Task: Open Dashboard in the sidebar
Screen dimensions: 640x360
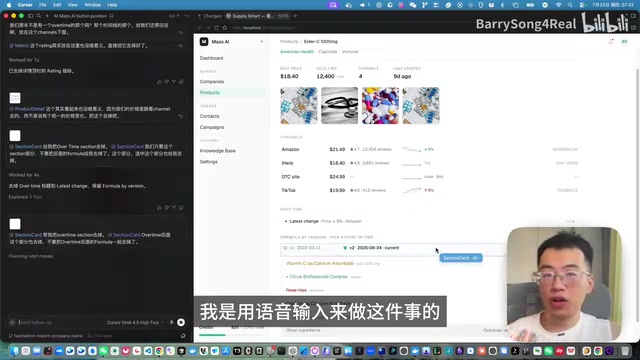Action: coord(211,58)
